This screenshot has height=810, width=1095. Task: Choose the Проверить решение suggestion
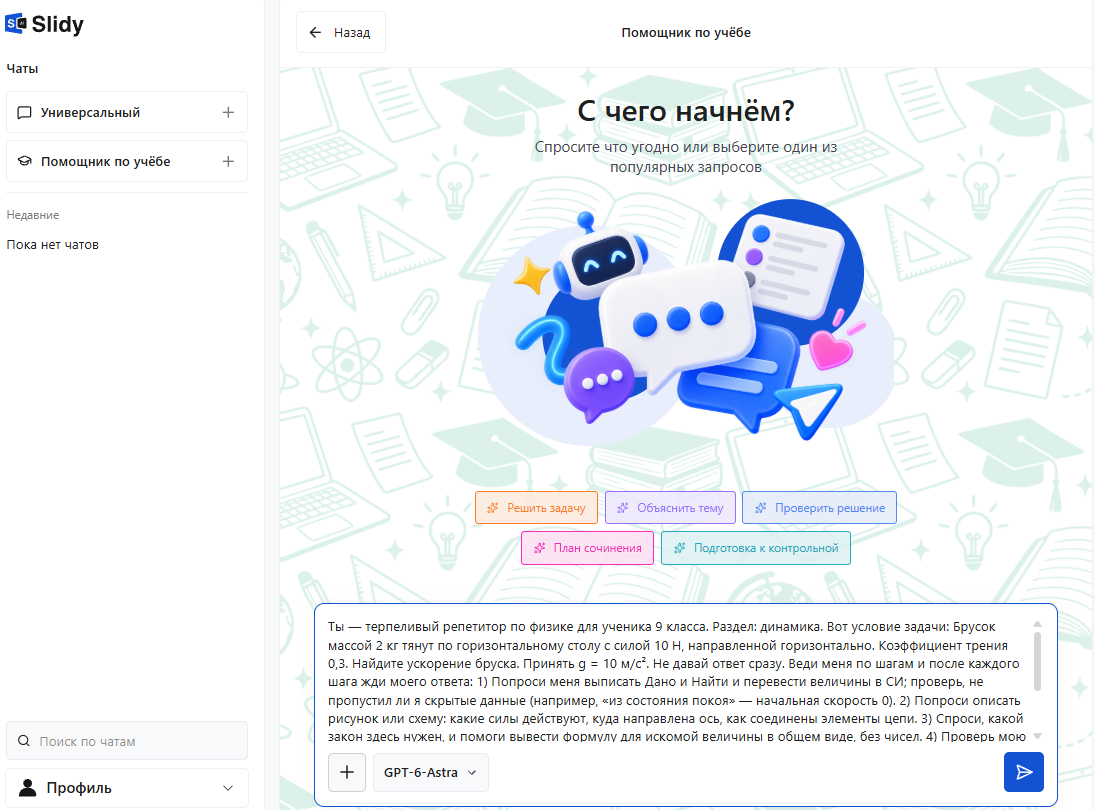[x=819, y=508]
